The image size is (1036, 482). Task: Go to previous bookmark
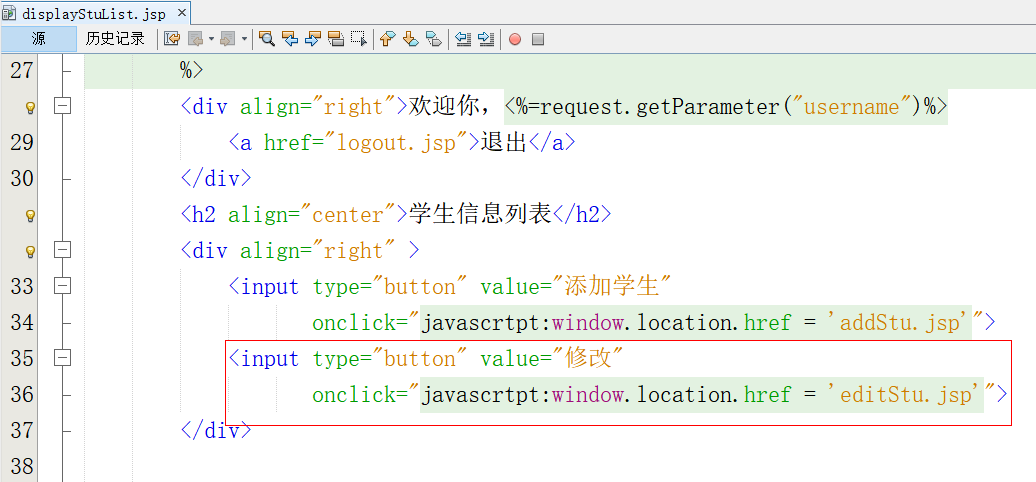[x=388, y=40]
